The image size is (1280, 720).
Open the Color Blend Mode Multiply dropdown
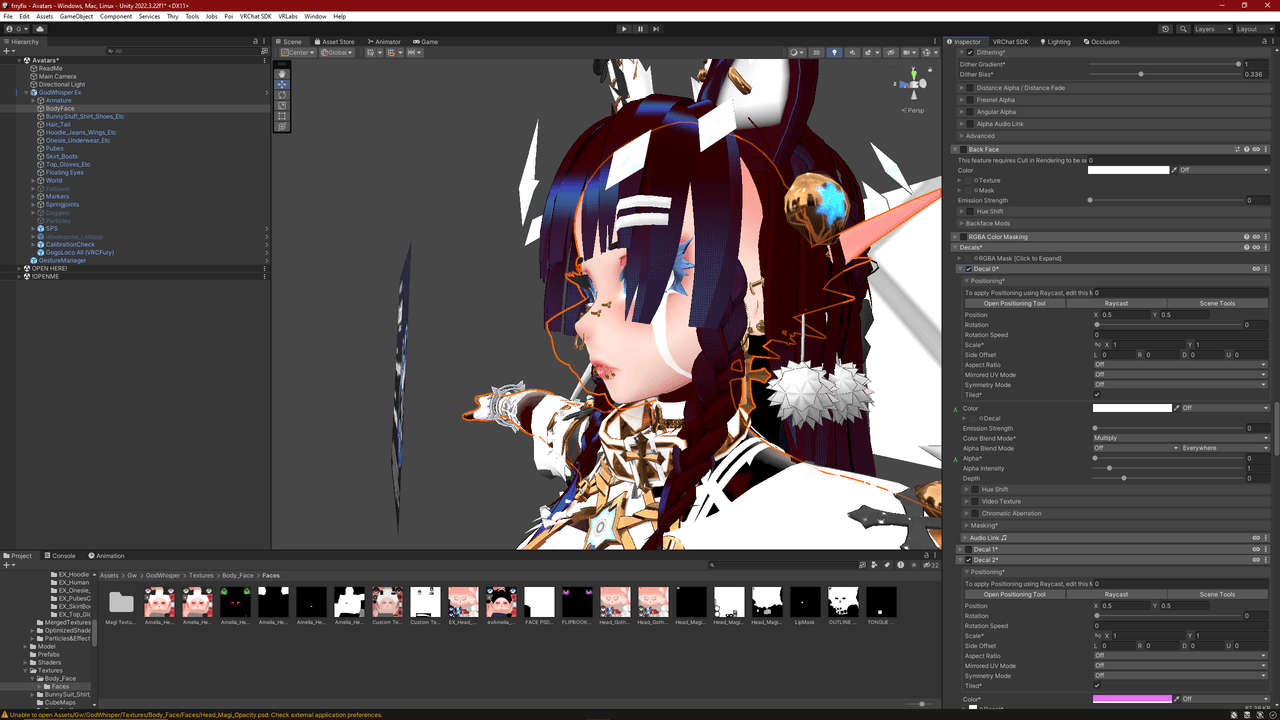tap(1181, 438)
